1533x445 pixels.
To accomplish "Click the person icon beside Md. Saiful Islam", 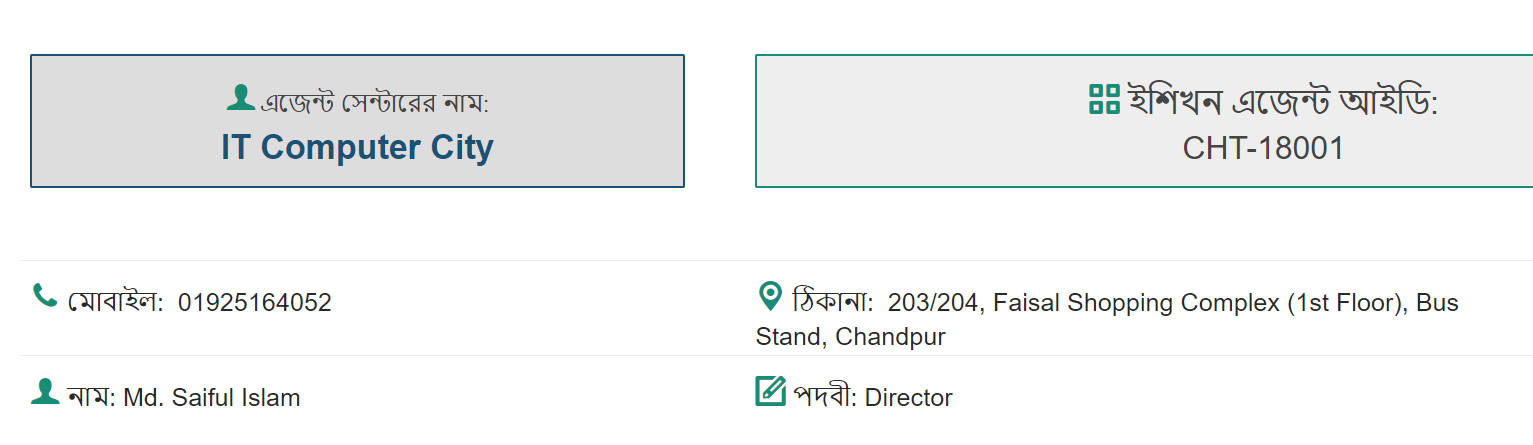I will (x=45, y=391).
